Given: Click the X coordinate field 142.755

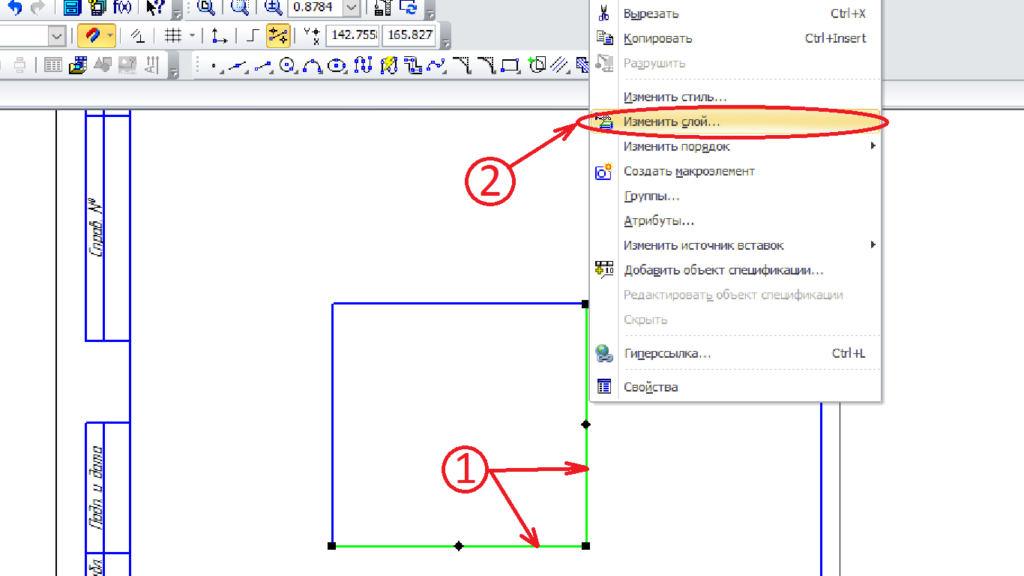Looking at the screenshot, I should click(352, 36).
